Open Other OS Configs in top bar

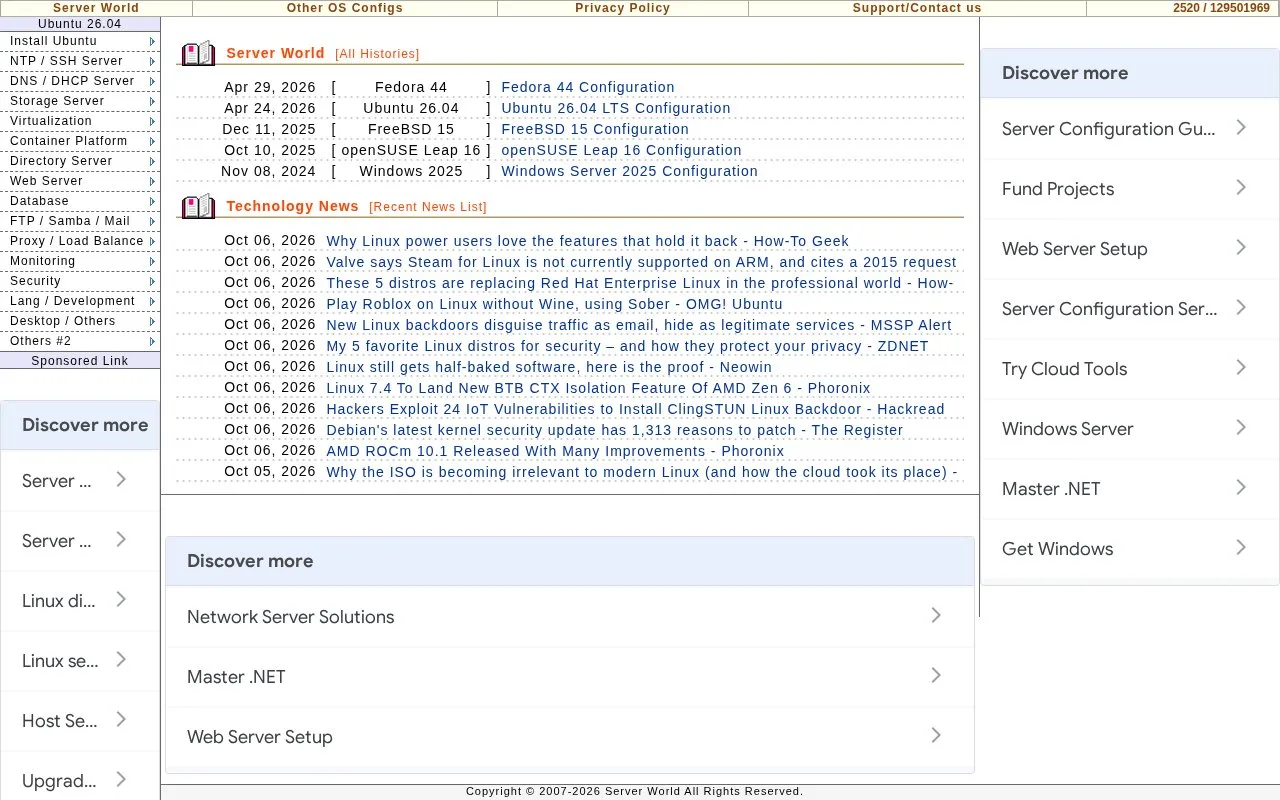coord(345,8)
